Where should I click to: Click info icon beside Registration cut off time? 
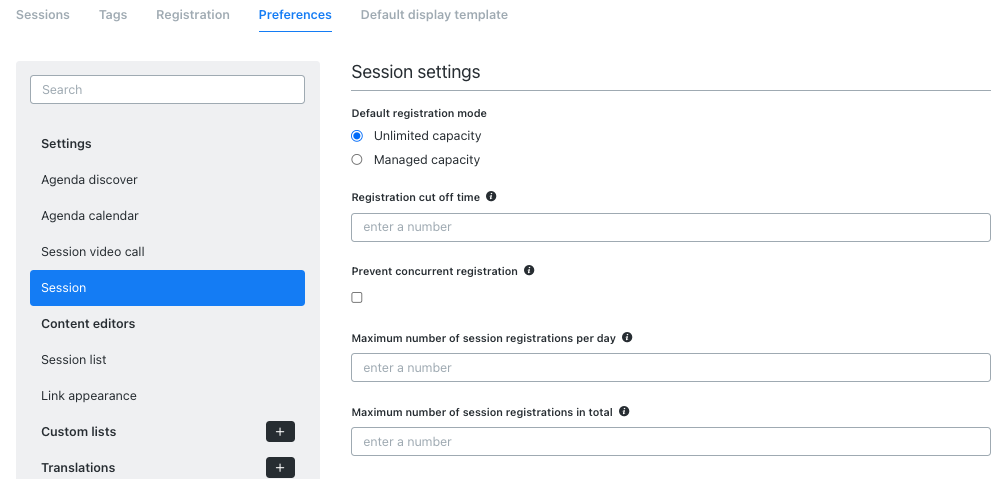point(491,196)
